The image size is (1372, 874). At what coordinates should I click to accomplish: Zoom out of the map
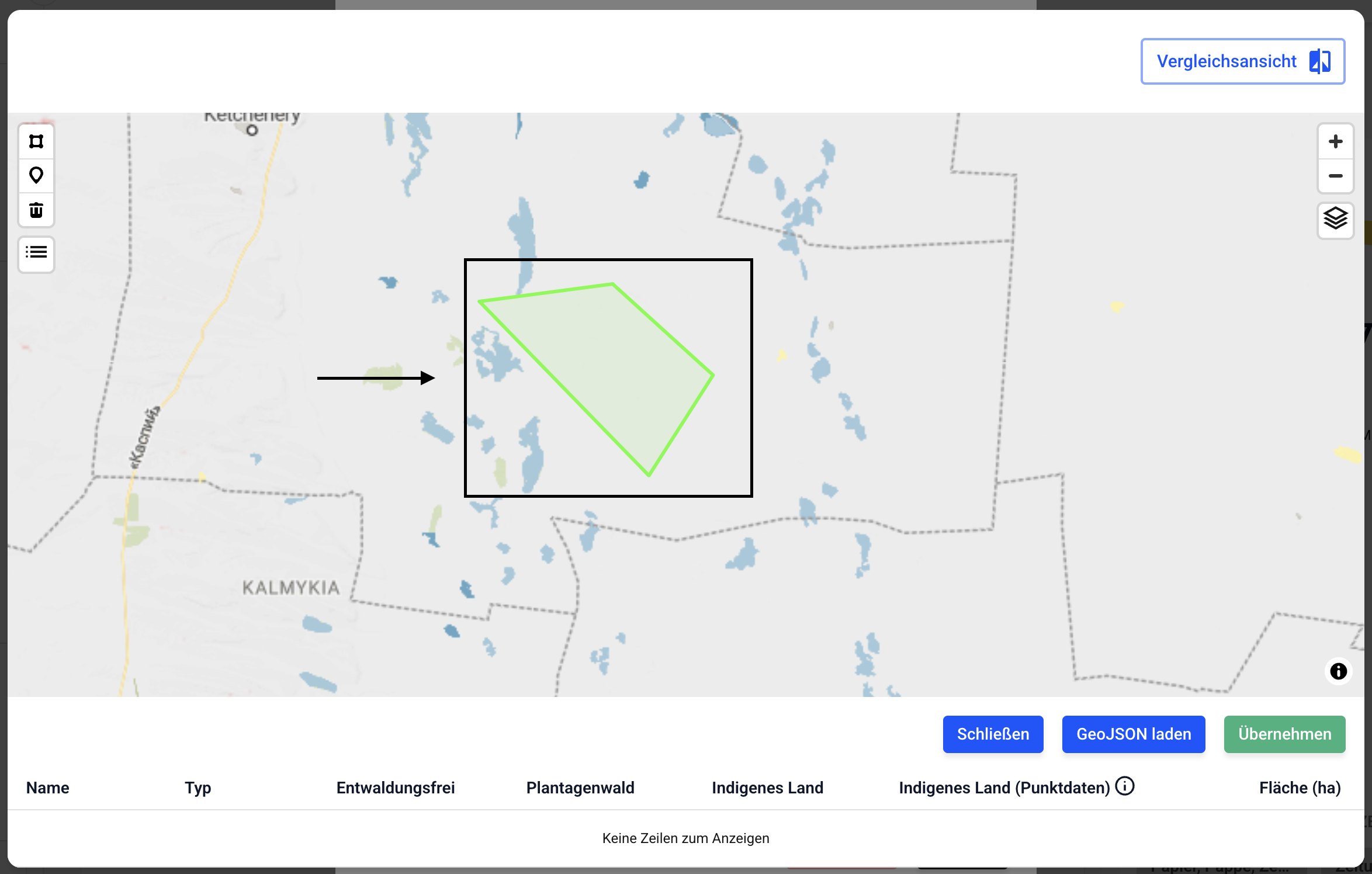1335,176
